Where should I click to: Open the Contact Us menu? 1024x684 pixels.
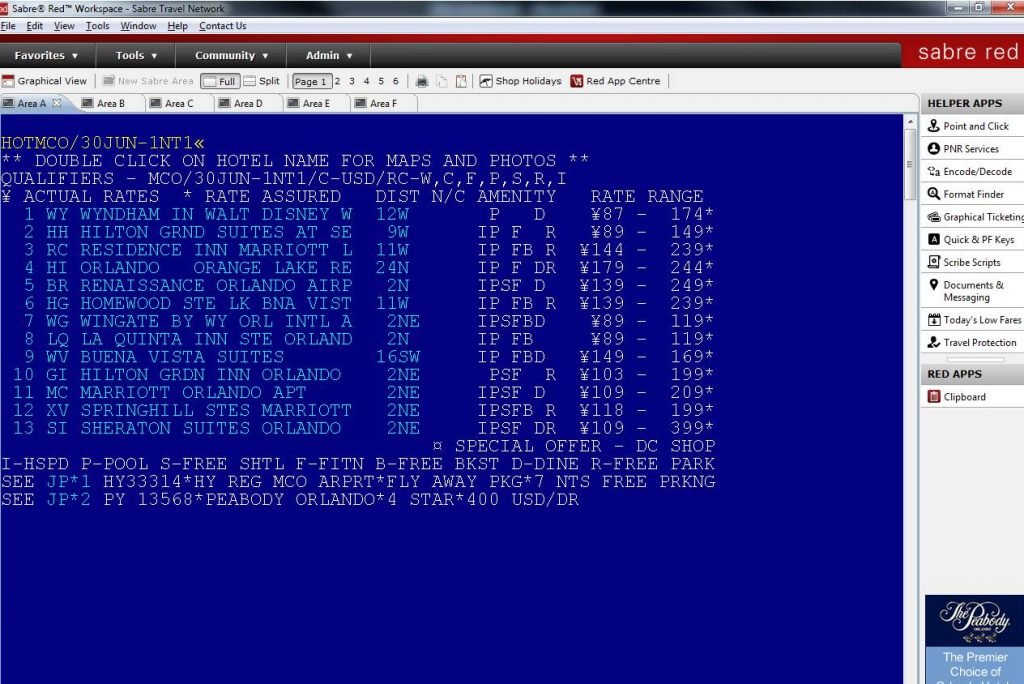223,26
